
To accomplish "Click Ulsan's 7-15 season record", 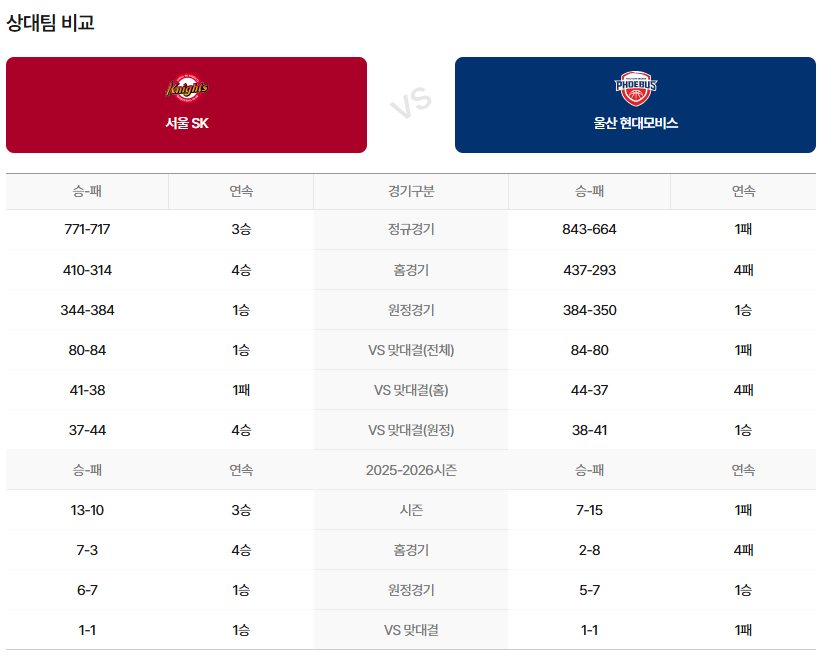I will coord(589,510).
